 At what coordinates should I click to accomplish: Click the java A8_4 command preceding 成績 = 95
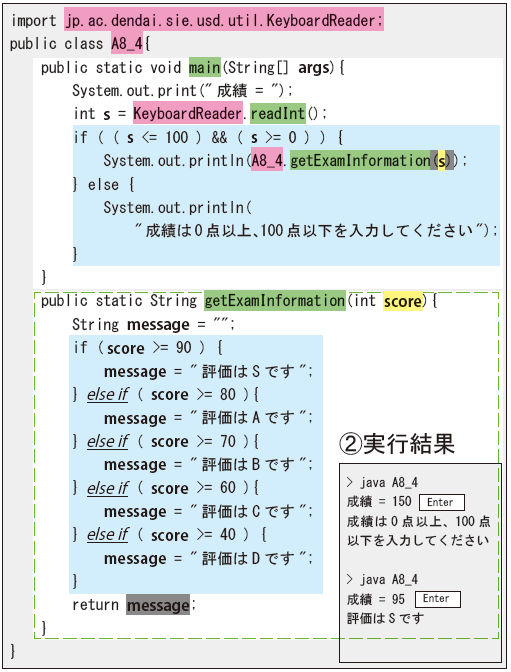click(x=382, y=579)
